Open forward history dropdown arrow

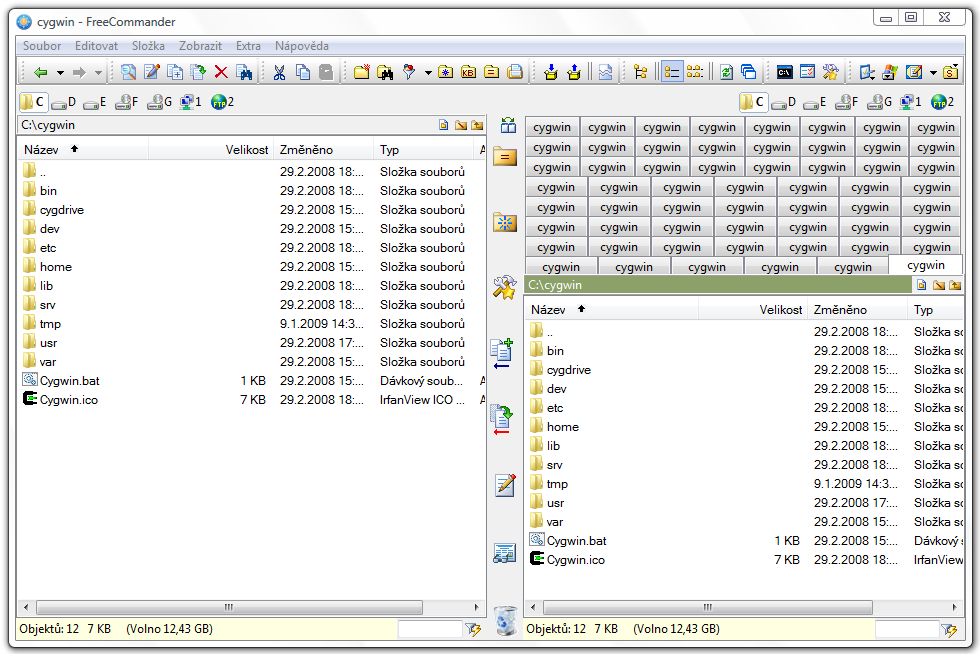98,73
